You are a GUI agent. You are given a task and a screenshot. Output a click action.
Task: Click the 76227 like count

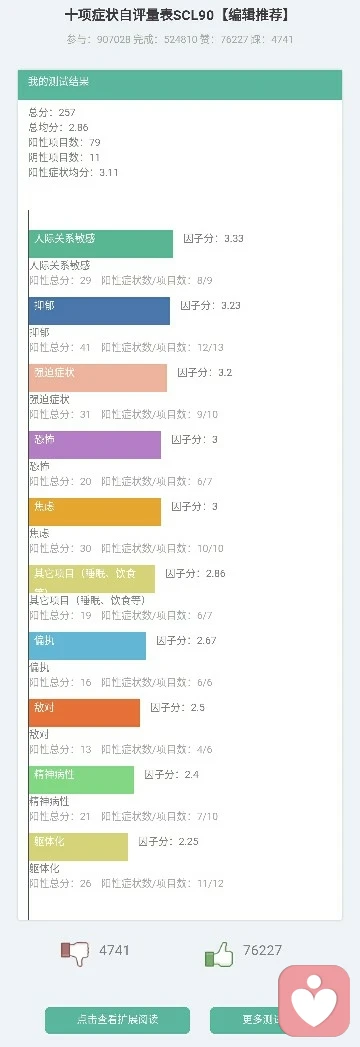pyautogui.click(x=262, y=950)
